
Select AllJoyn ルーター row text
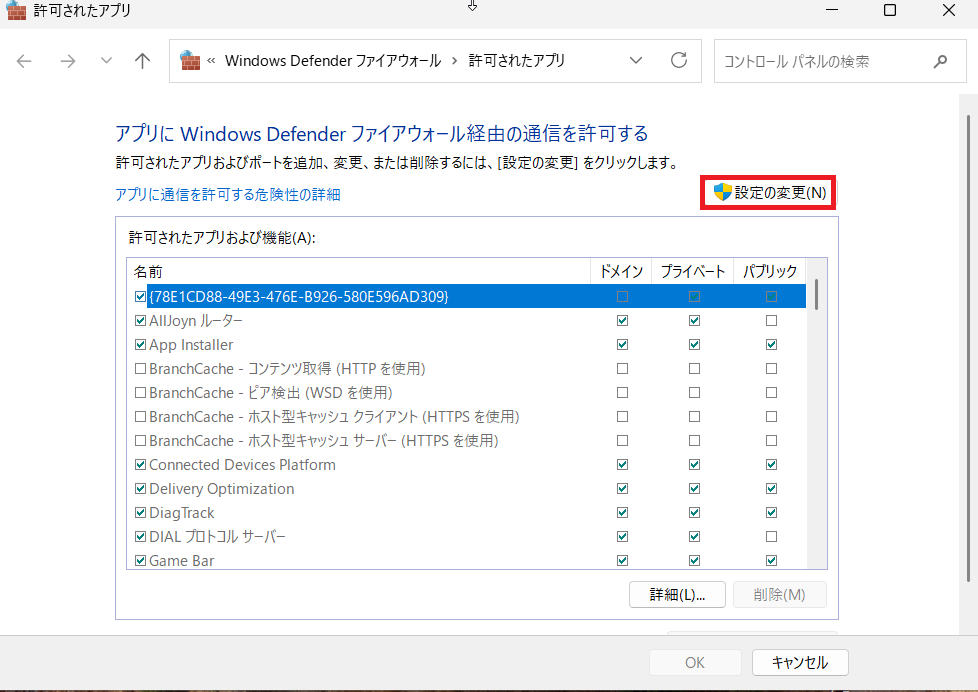pos(196,321)
